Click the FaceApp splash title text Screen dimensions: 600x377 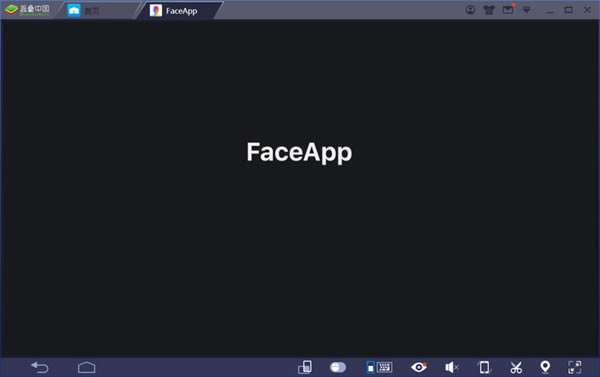click(x=299, y=152)
